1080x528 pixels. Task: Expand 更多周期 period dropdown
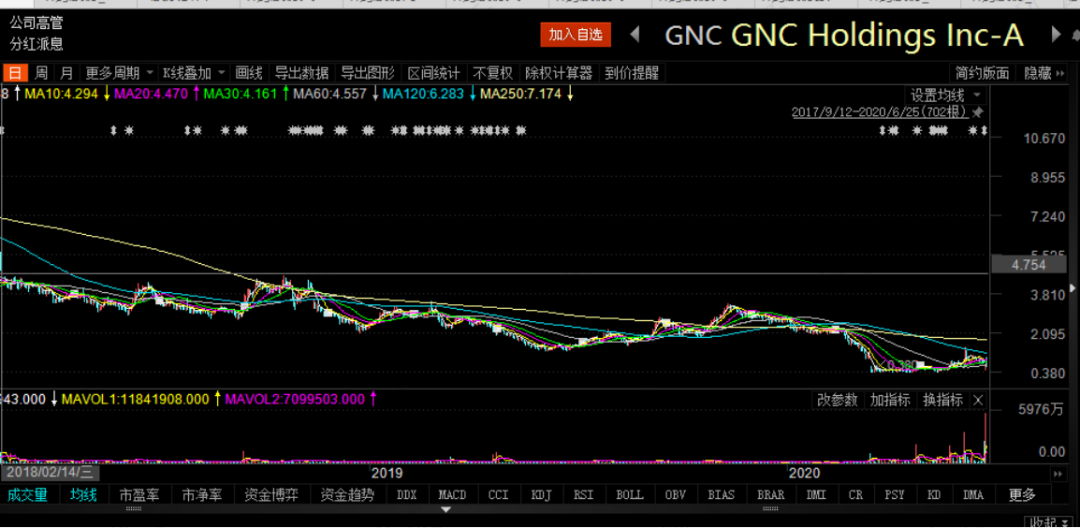point(118,73)
